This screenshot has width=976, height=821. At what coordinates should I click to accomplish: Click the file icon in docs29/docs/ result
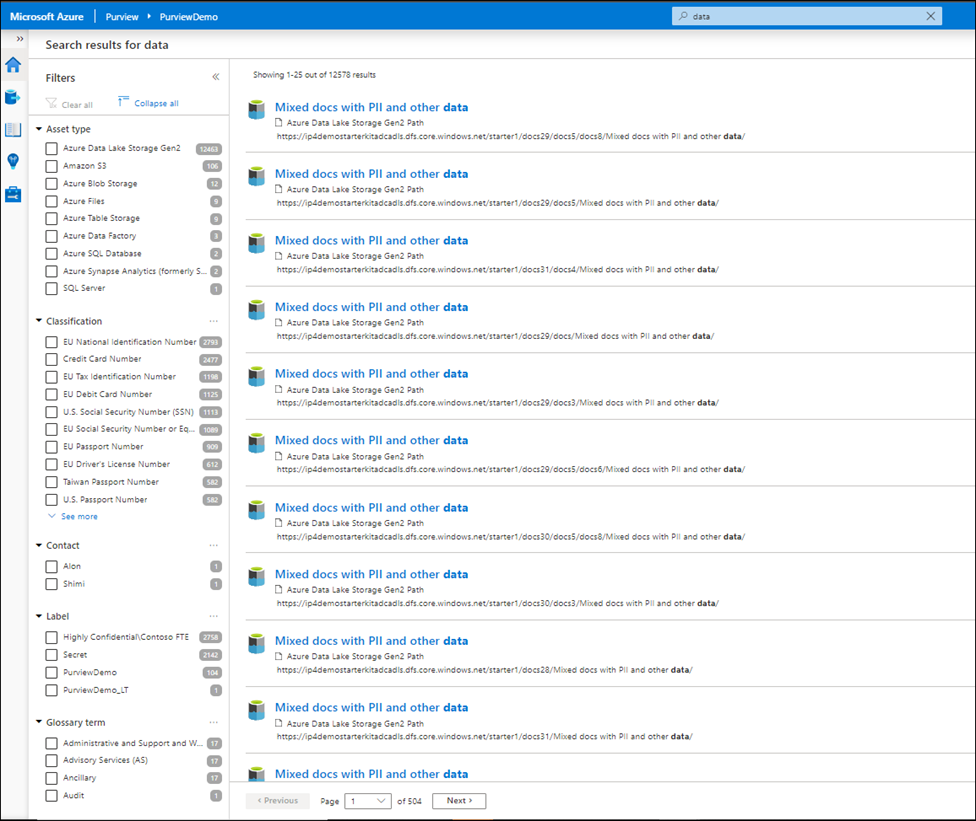click(279, 322)
